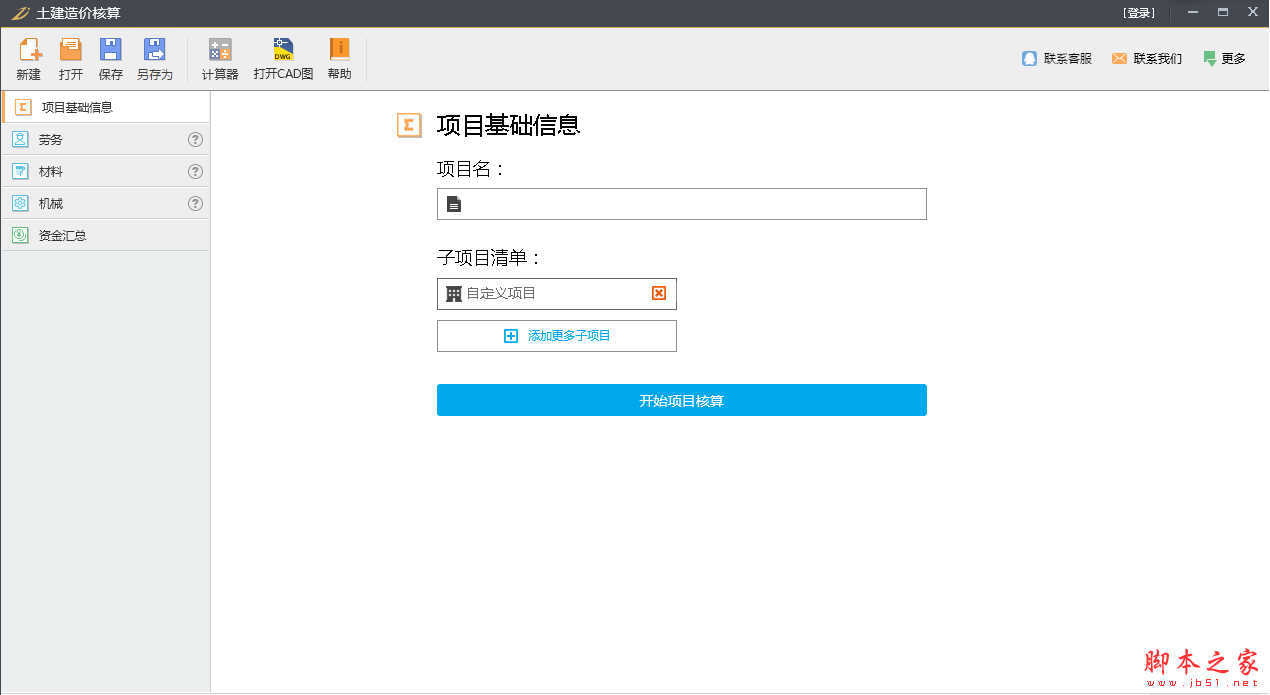
Task: Select the 材料 sidebar section
Action: (51, 172)
